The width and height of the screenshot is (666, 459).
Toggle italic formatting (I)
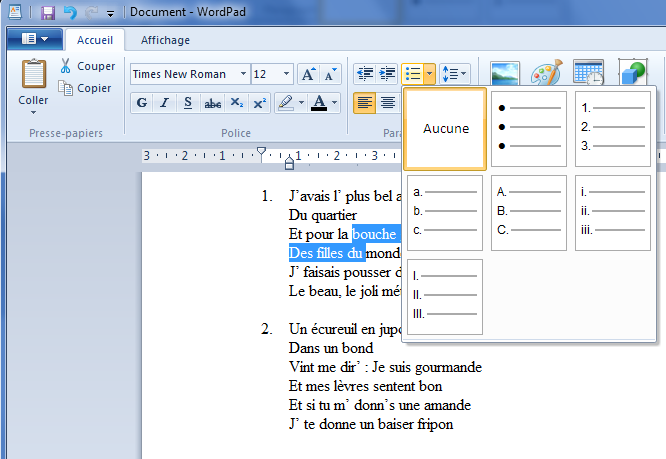[x=164, y=103]
